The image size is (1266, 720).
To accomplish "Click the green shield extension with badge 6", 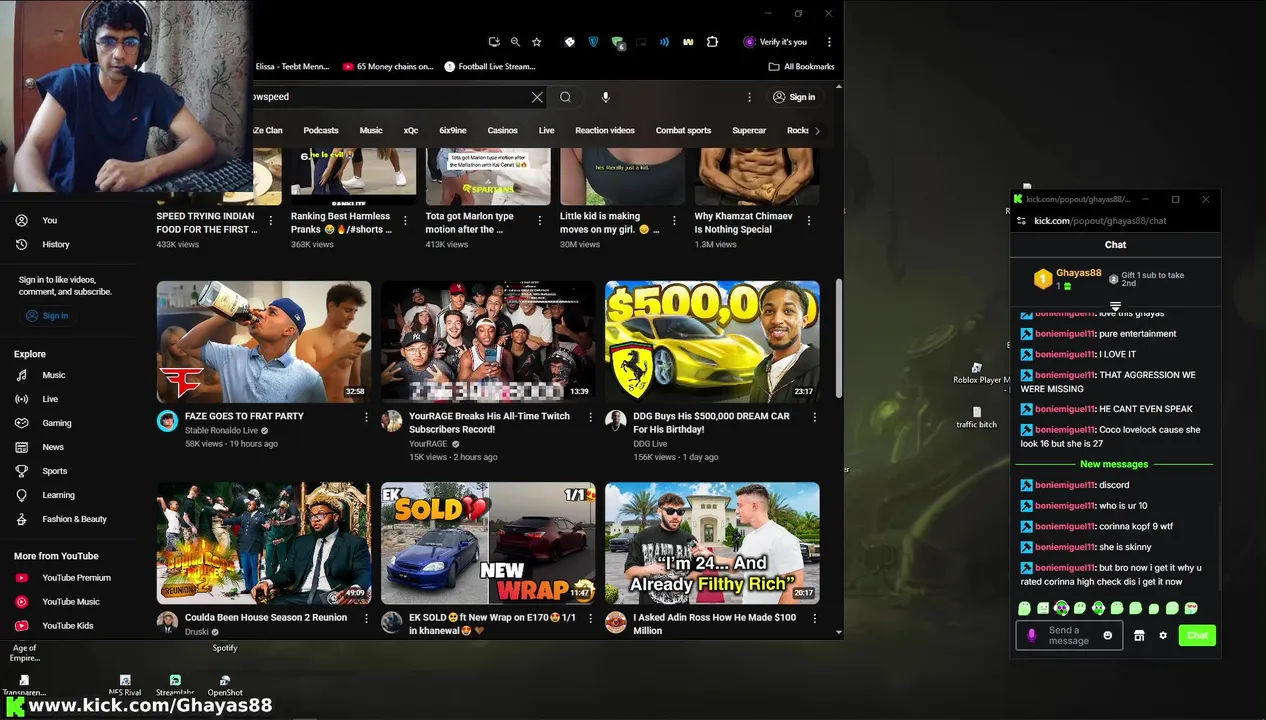I will (x=618, y=43).
